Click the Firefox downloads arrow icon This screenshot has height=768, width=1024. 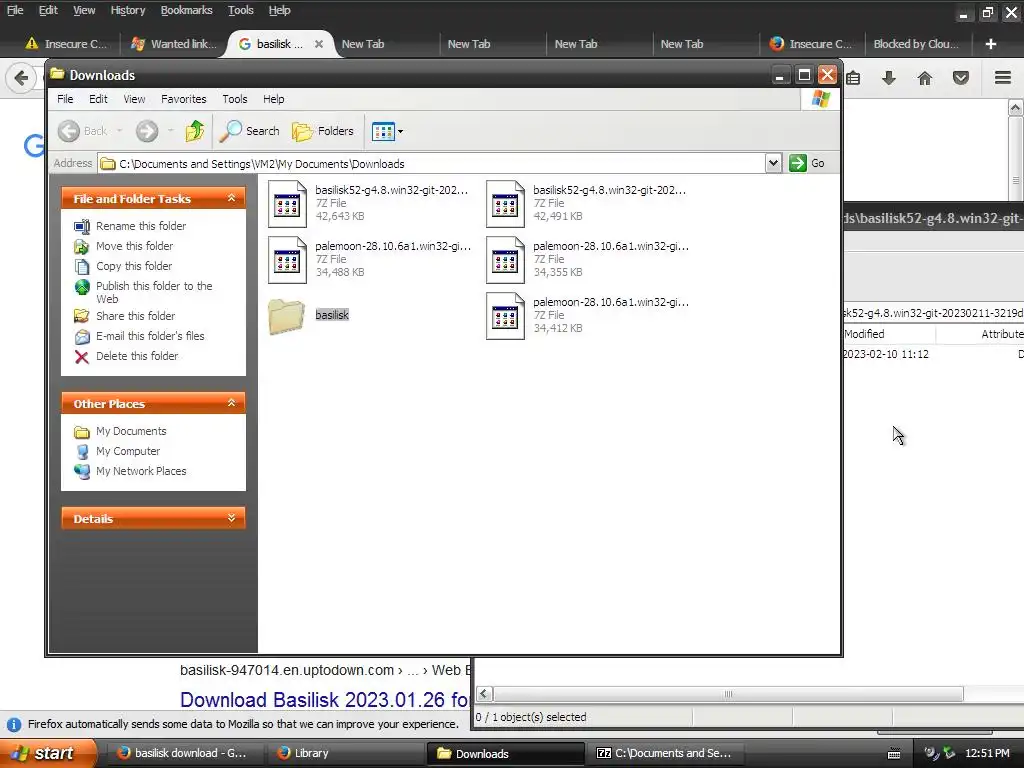pyautogui.click(x=889, y=78)
